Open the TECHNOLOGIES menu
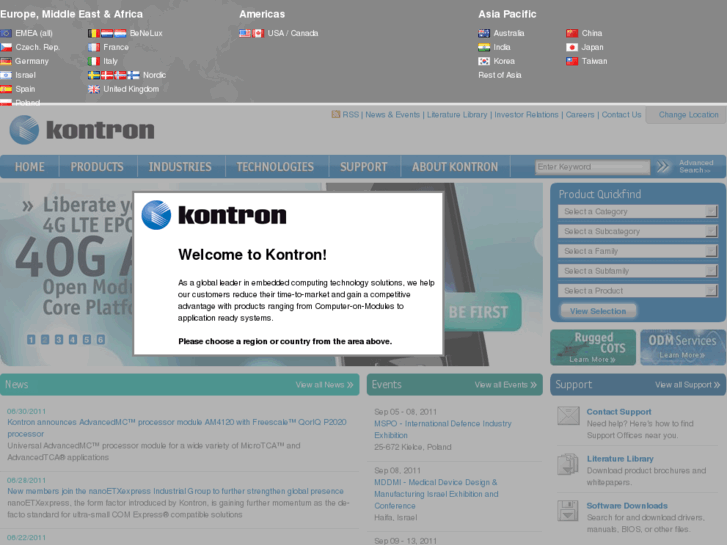Viewport: 727px width, 545px height. coord(275,167)
